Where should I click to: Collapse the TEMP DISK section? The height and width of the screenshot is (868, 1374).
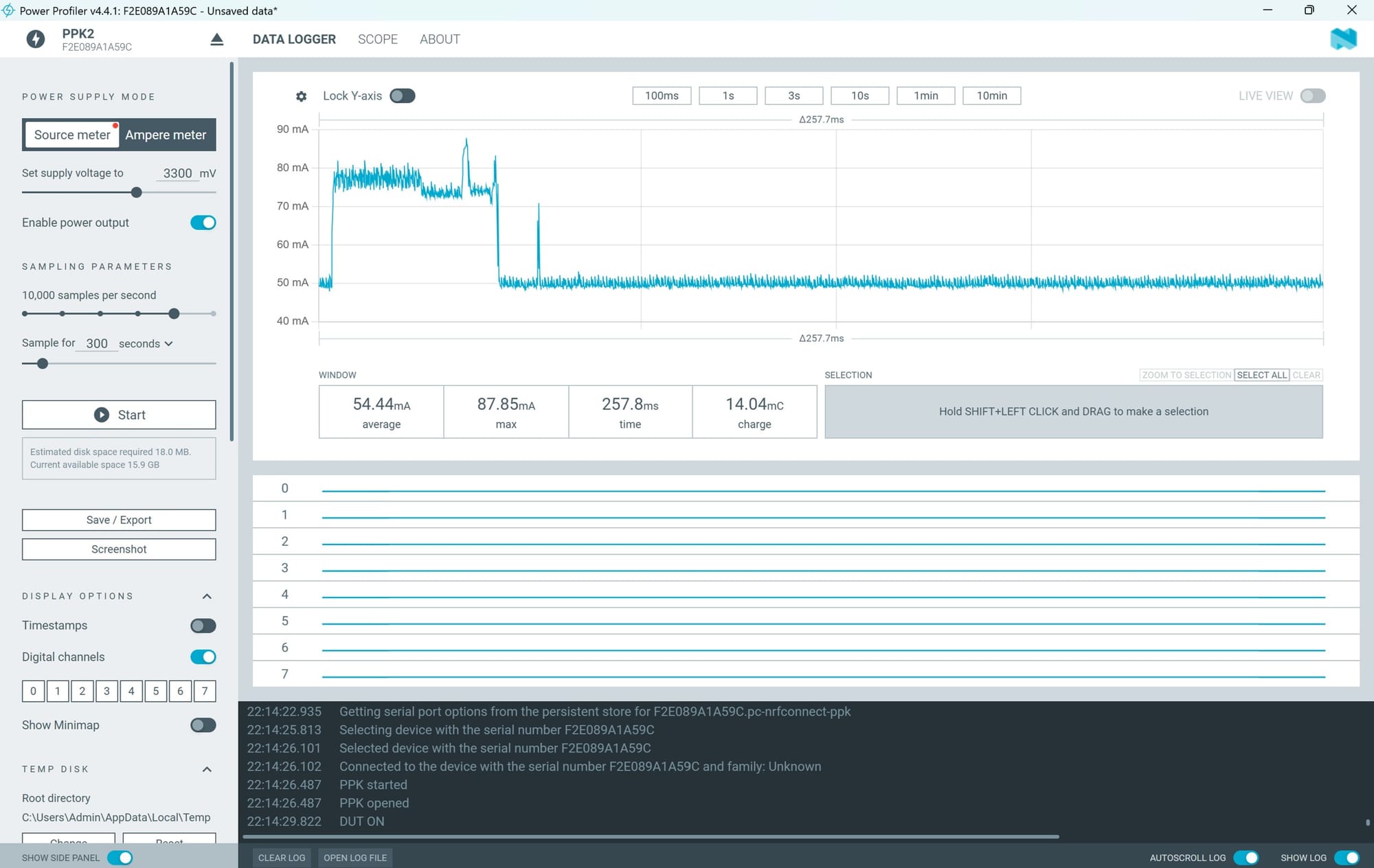coord(207,769)
